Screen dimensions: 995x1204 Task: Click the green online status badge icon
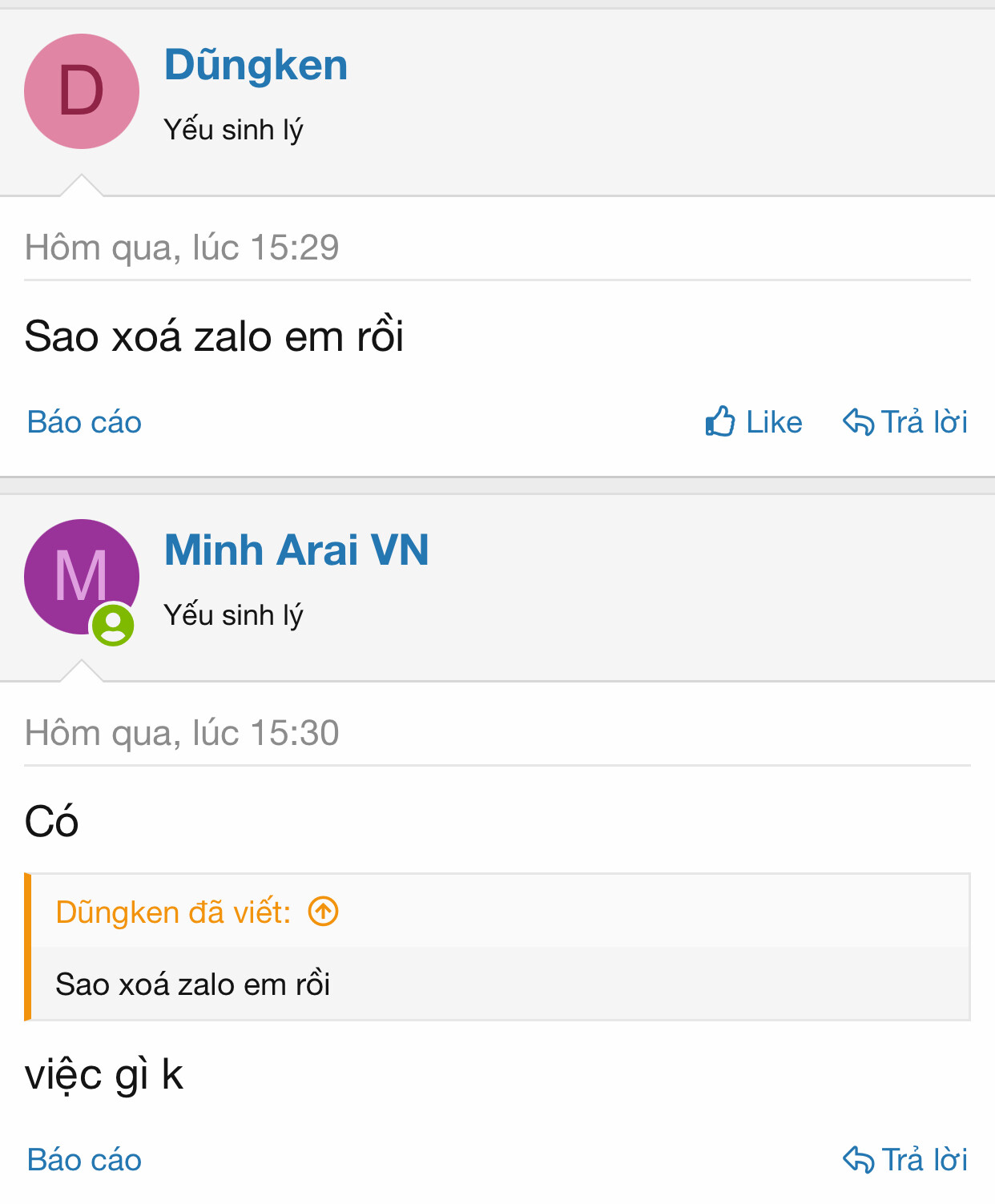point(113,625)
